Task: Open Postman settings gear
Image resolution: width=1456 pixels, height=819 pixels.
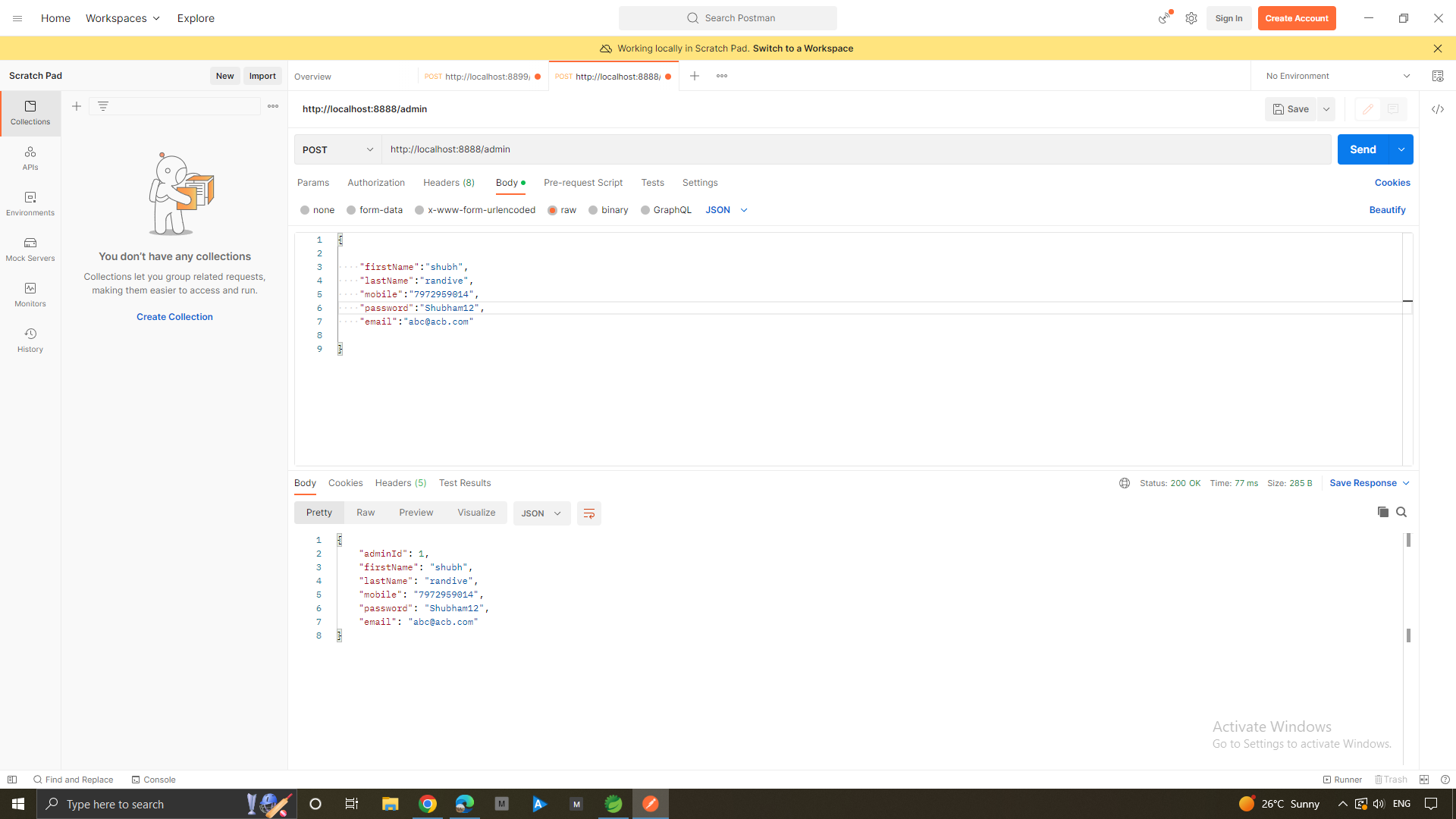Action: point(1191,17)
